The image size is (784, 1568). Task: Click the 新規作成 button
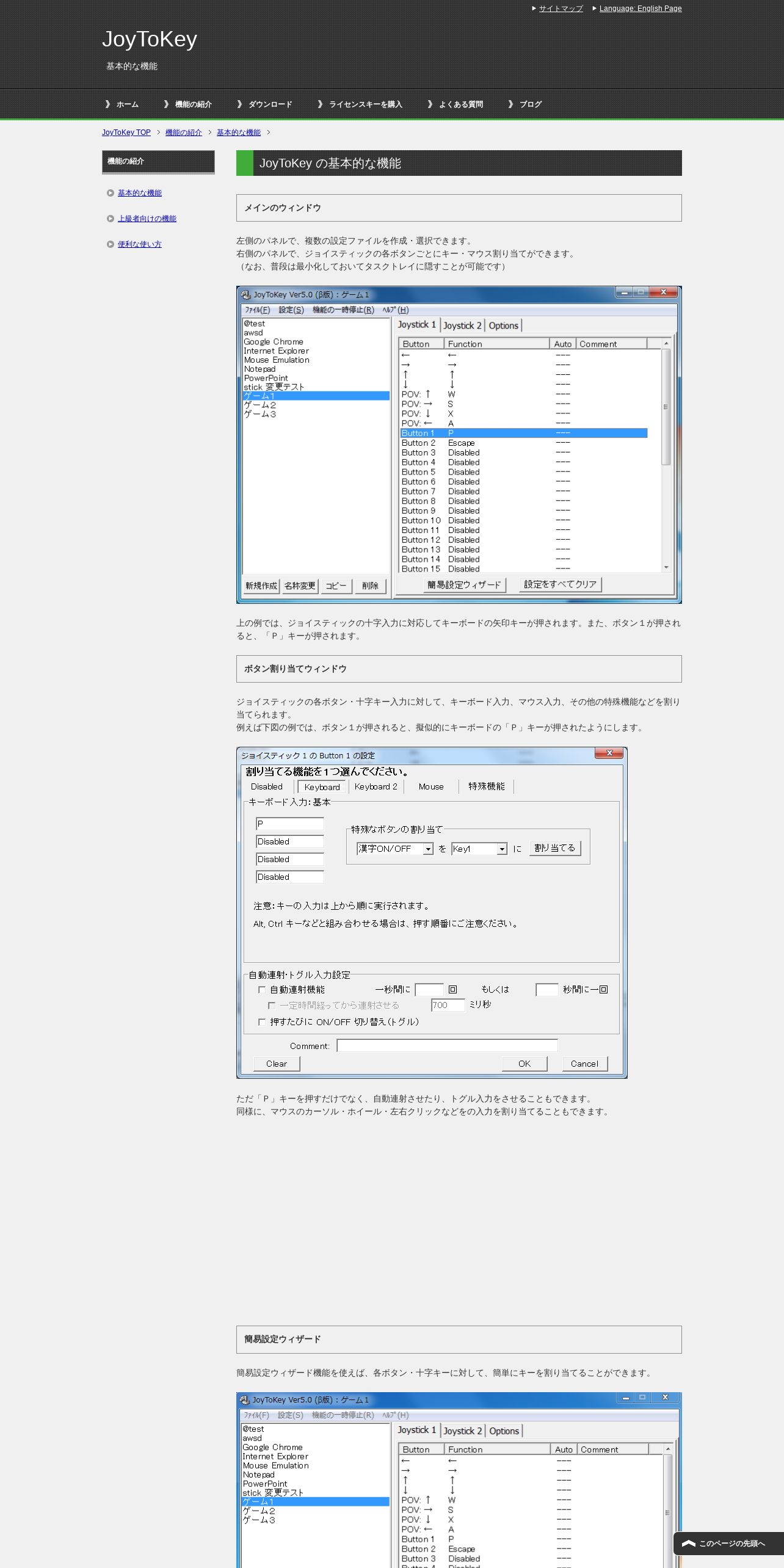pyautogui.click(x=261, y=586)
